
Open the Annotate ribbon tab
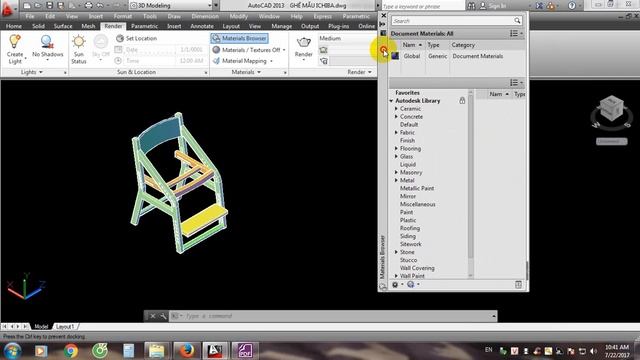[202, 26]
